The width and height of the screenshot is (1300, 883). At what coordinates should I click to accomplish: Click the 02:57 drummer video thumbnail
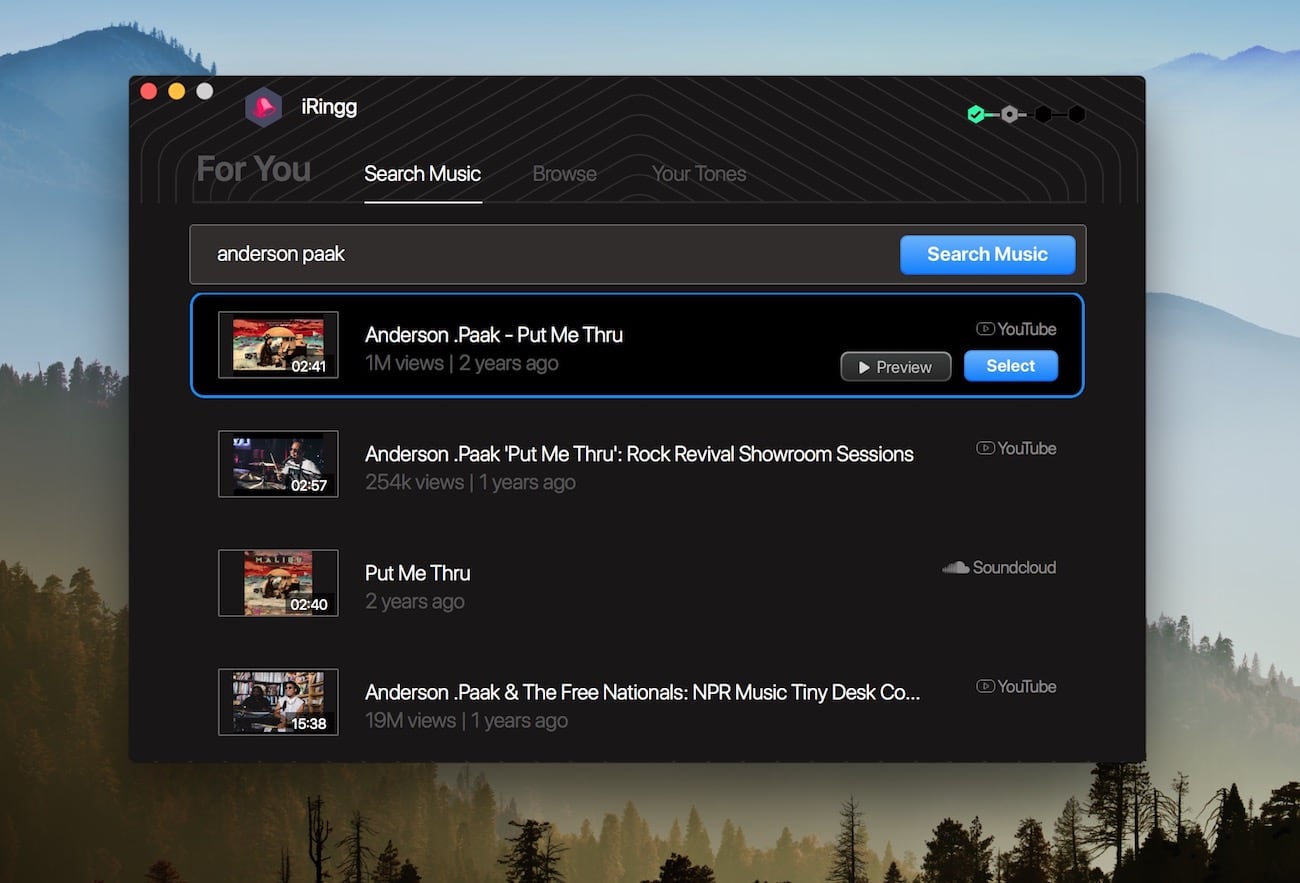[x=278, y=464]
